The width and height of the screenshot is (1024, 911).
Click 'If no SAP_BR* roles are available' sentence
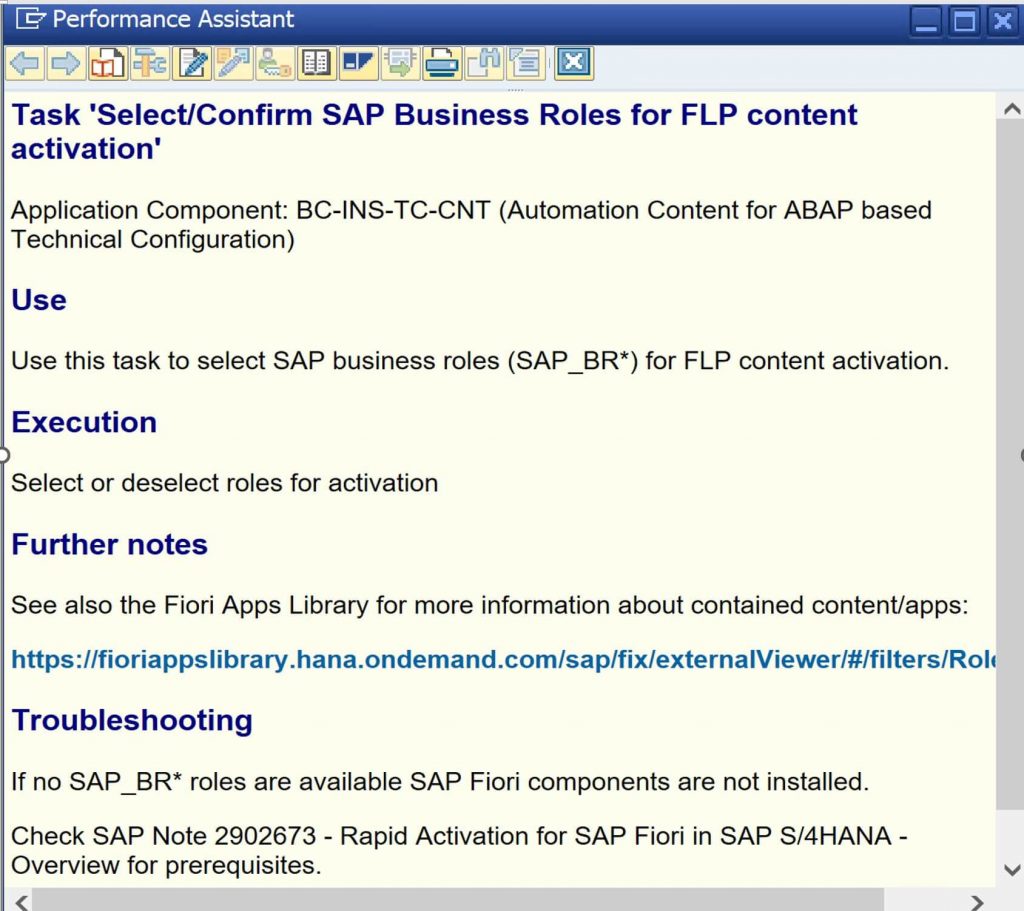point(440,781)
